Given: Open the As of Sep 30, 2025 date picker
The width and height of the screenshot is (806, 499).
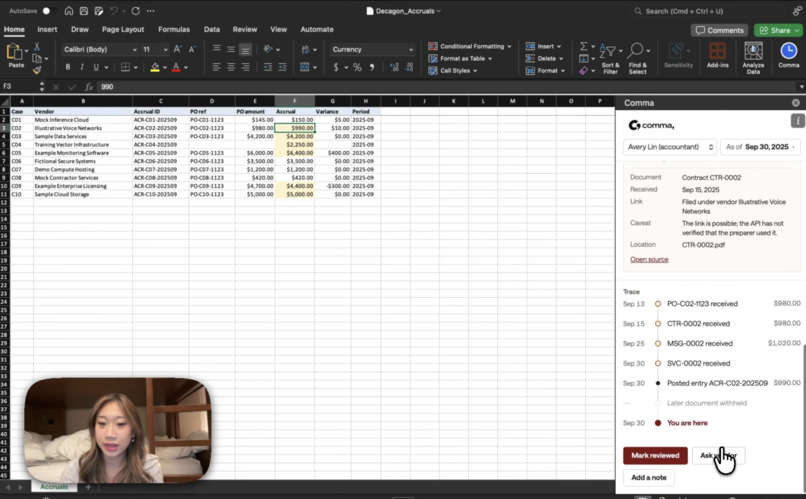Looking at the screenshot, I should (x=760, y=147).
